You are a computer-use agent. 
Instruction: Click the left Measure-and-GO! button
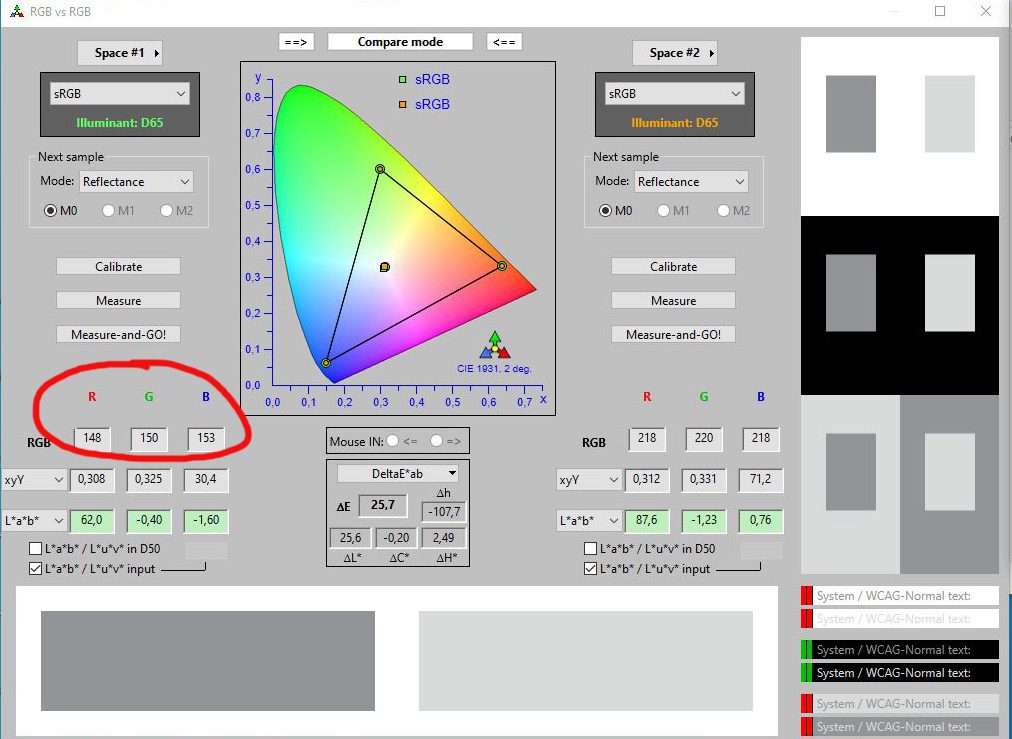pos(118,335)
